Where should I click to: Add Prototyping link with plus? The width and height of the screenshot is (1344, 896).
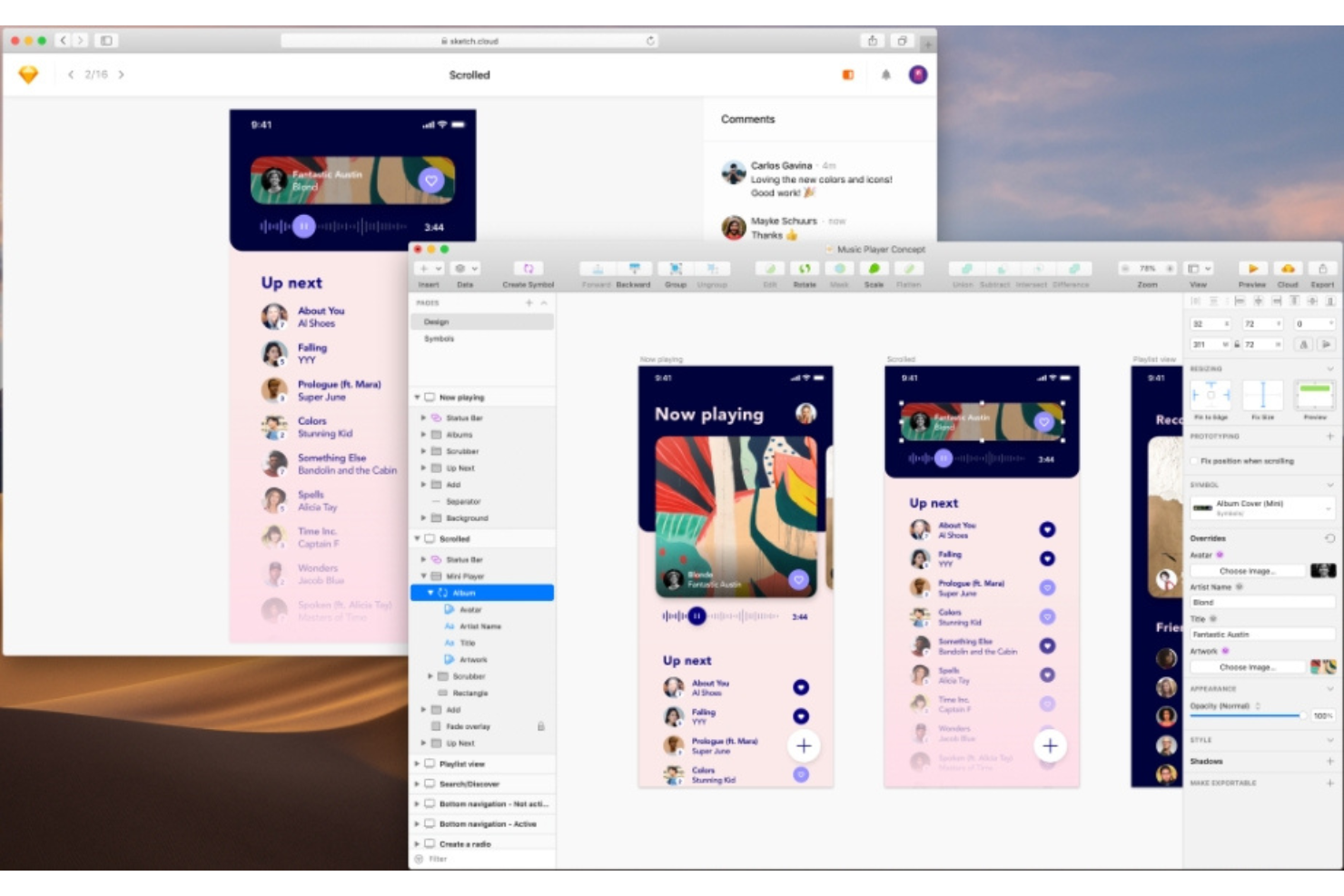[1329, 437]
